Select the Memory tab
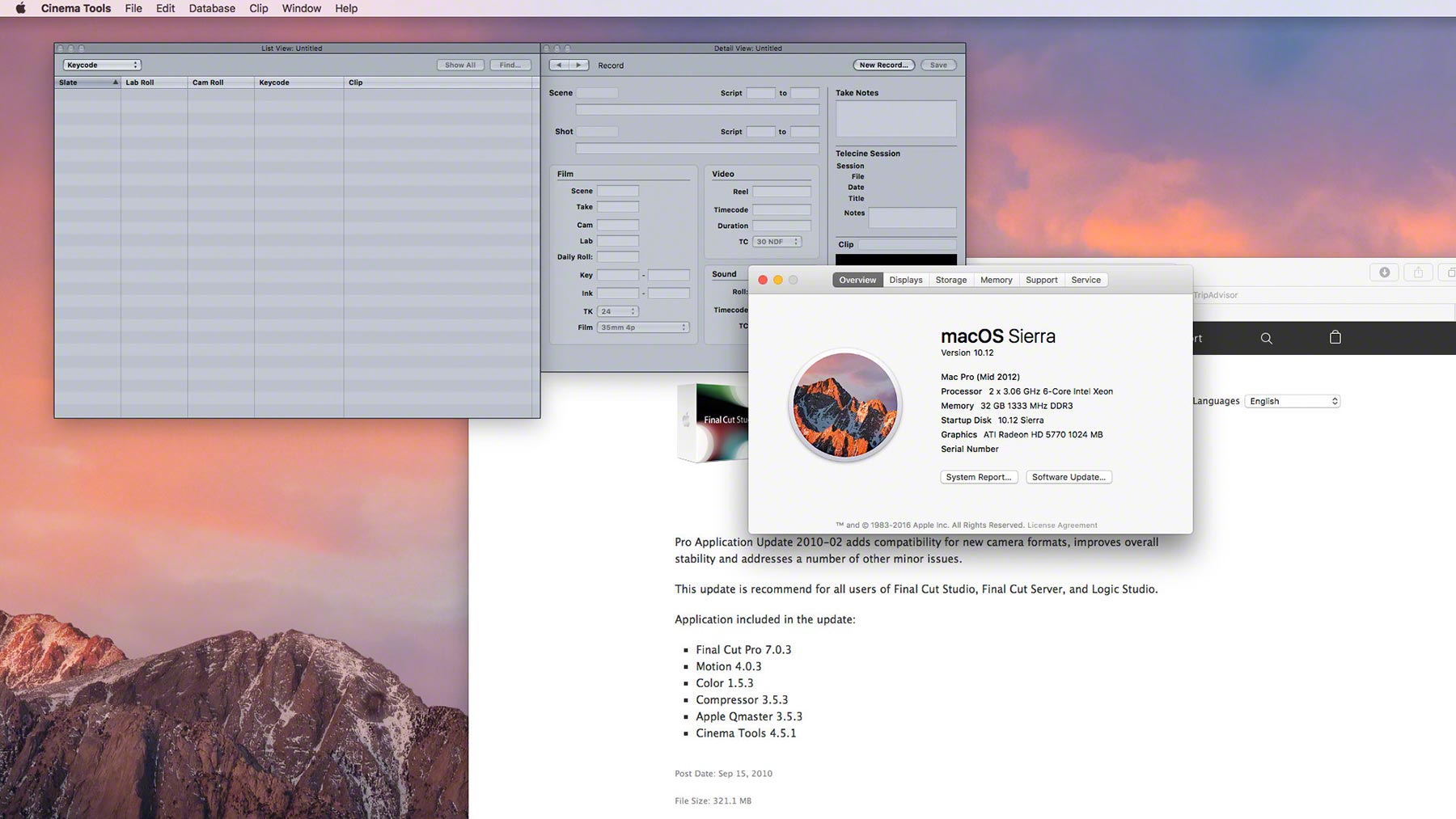This screenshot has height=819, width=1456. [997, 280]
